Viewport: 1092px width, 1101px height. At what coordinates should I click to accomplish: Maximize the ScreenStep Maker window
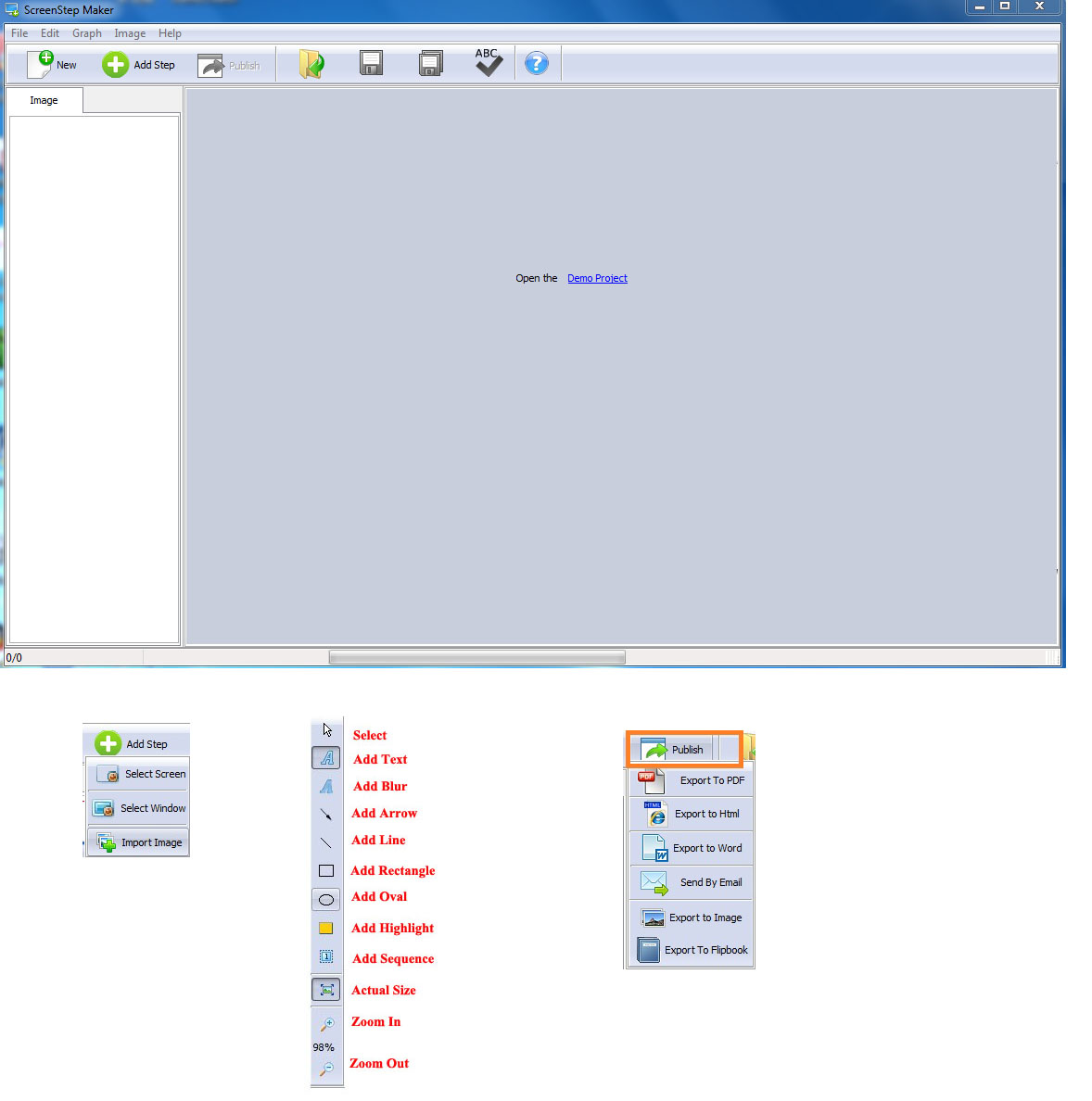[1005, 6]
